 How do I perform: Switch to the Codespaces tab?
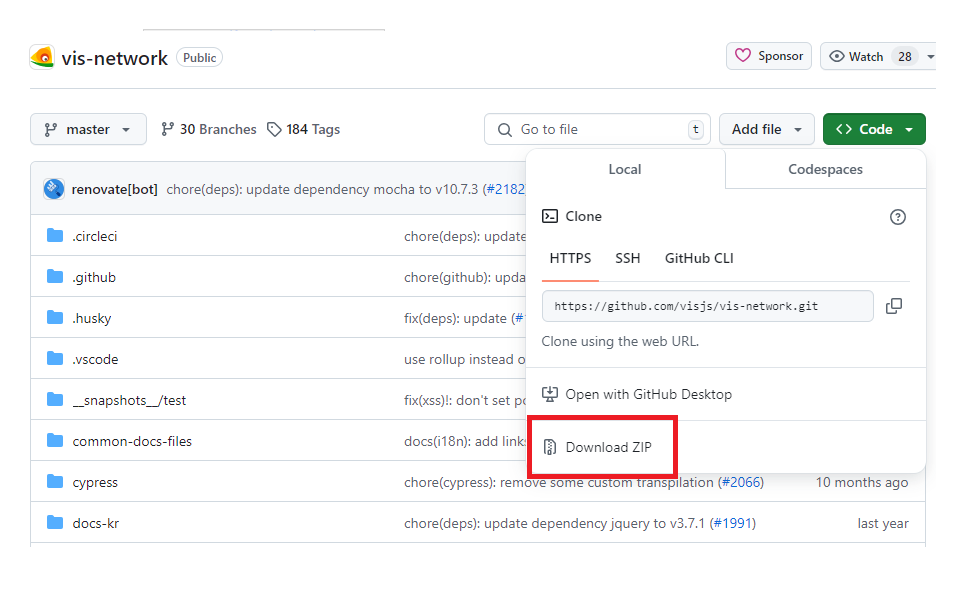pos(825,169)
